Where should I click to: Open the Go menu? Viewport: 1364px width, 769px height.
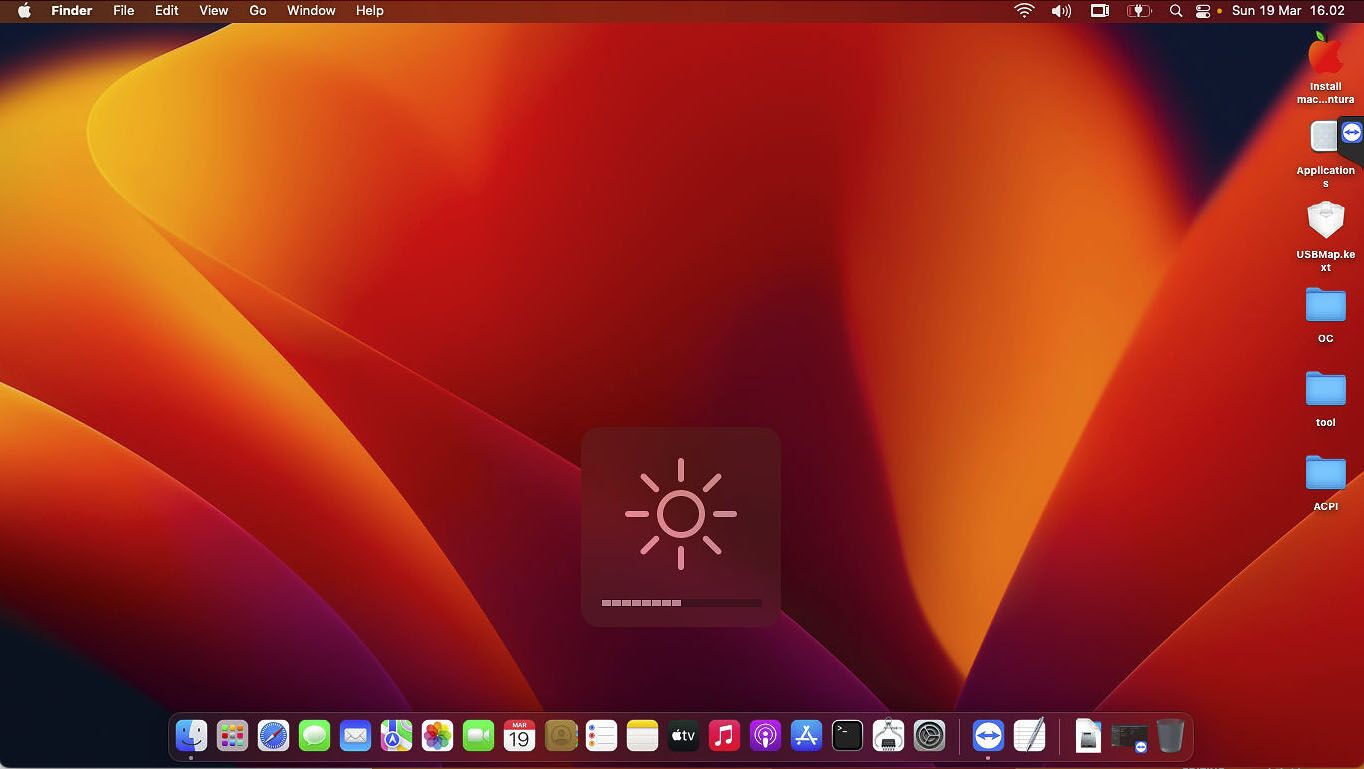pos(258,11)
